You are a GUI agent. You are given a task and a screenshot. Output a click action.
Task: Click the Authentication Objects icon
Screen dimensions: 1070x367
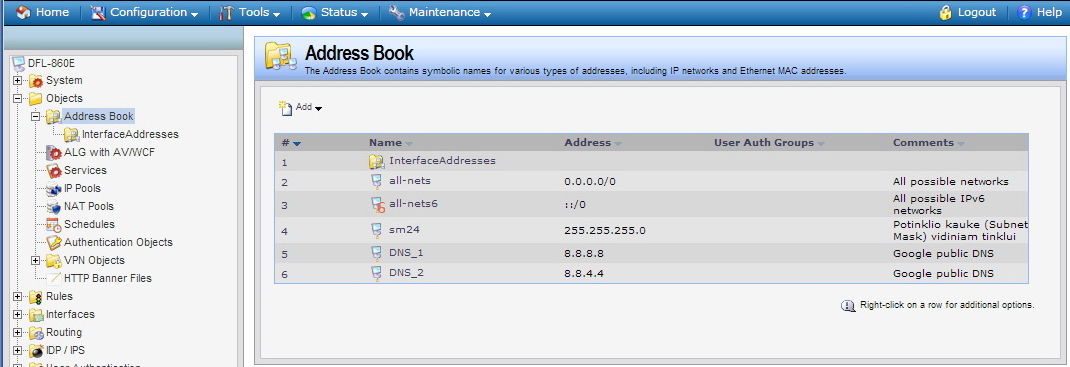tap(54, 242)
